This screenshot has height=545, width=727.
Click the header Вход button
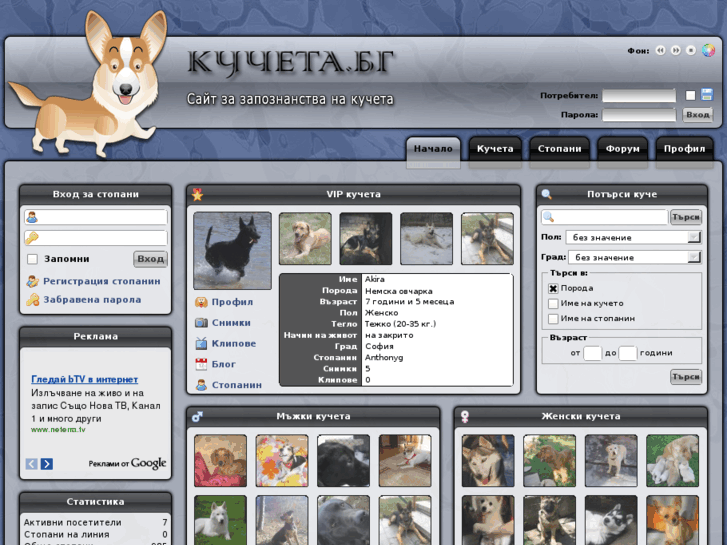pyautogui.click(x=697, y=115)
